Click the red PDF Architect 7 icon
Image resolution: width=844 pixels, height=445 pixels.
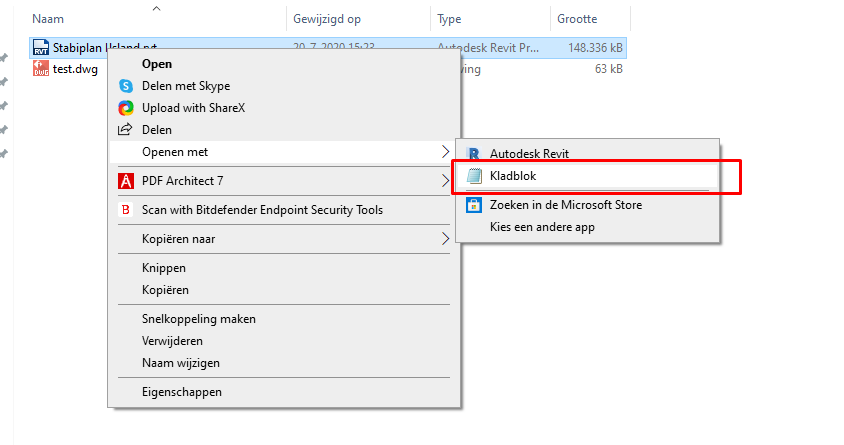pyautogui.click(x=125, y=181)
